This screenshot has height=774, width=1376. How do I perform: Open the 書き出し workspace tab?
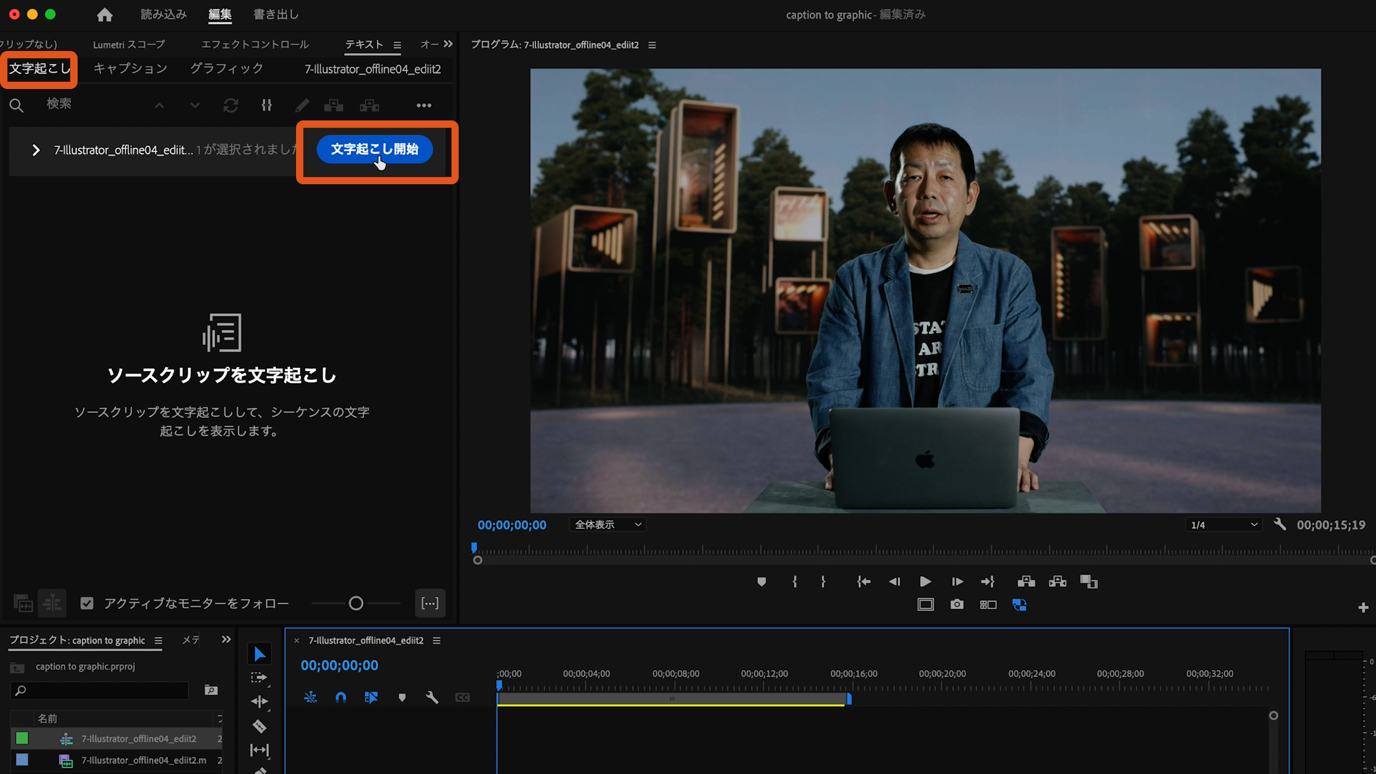pyautogui.click(x=276, y=15)
